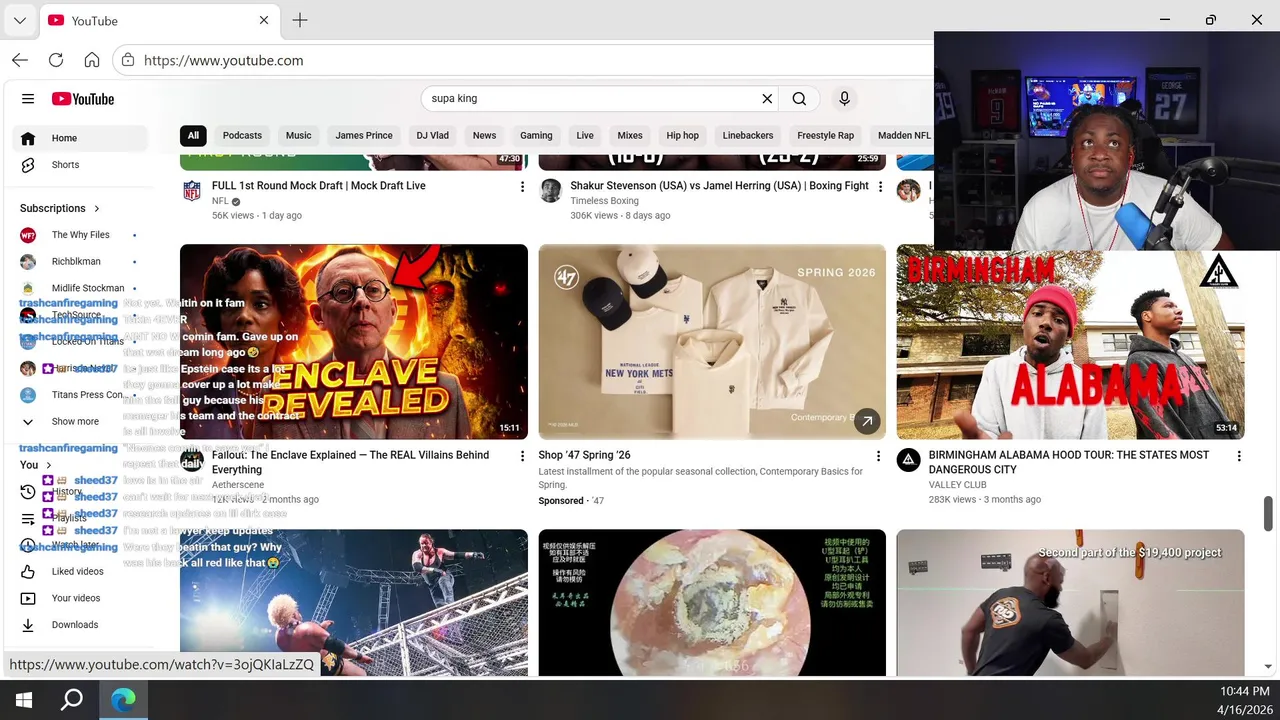Reload the browser page
1280x720 pixels.
[x=56, y=60]
